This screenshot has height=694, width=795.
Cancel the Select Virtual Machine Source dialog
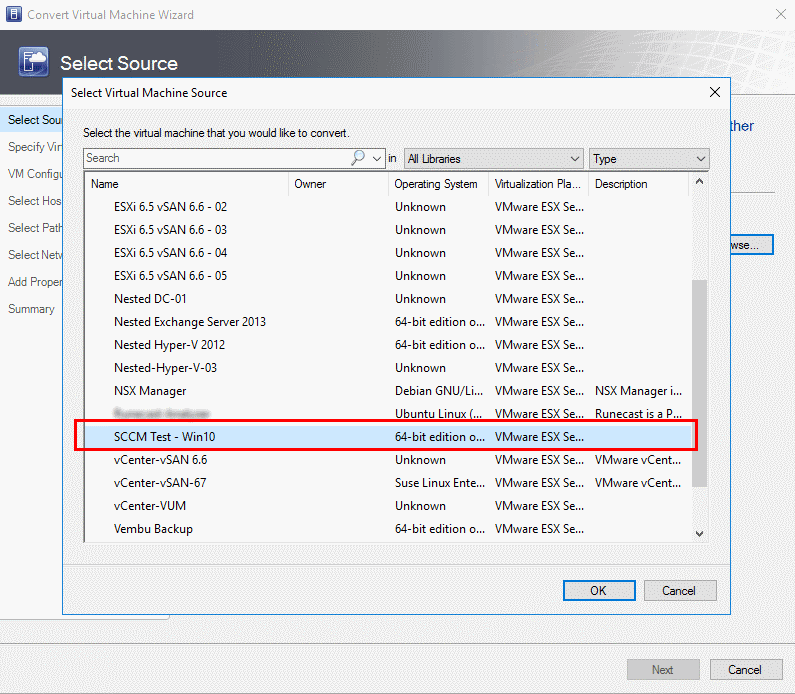(x=679, y=591)
